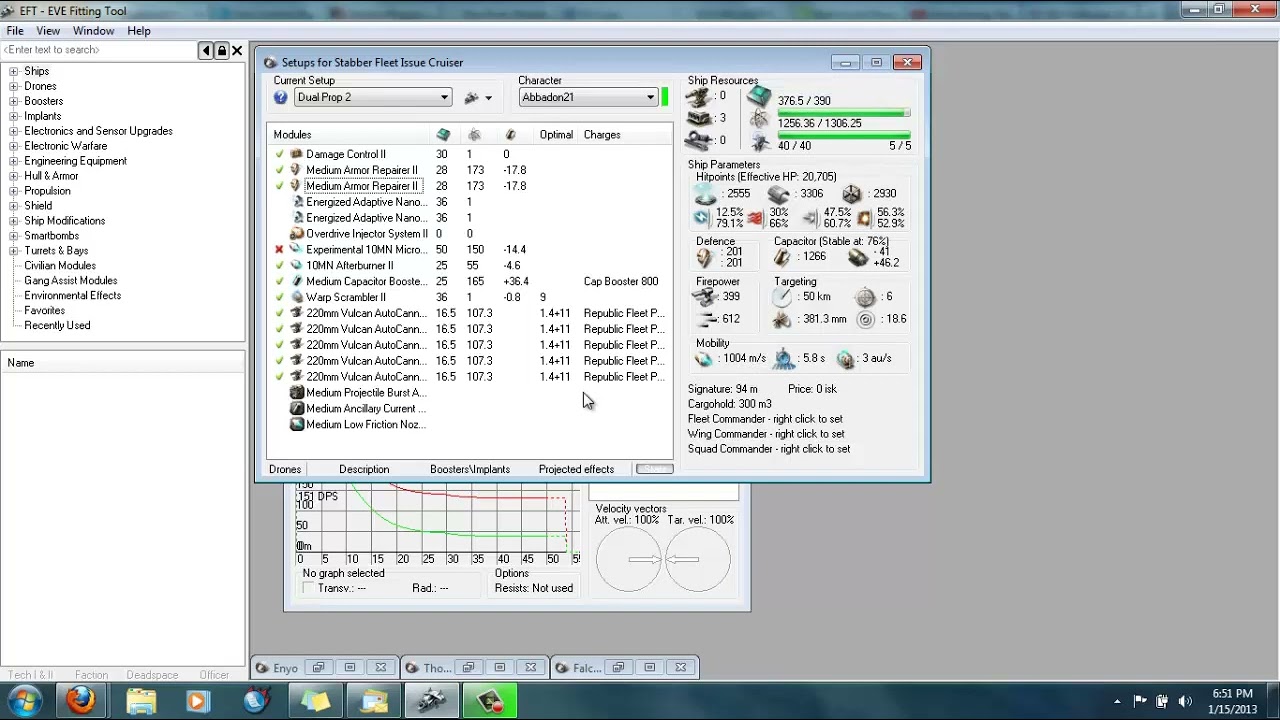This screenshot has width=1280, height=720.
Task: Clear the search with the X icon
Action: (237, 50)
